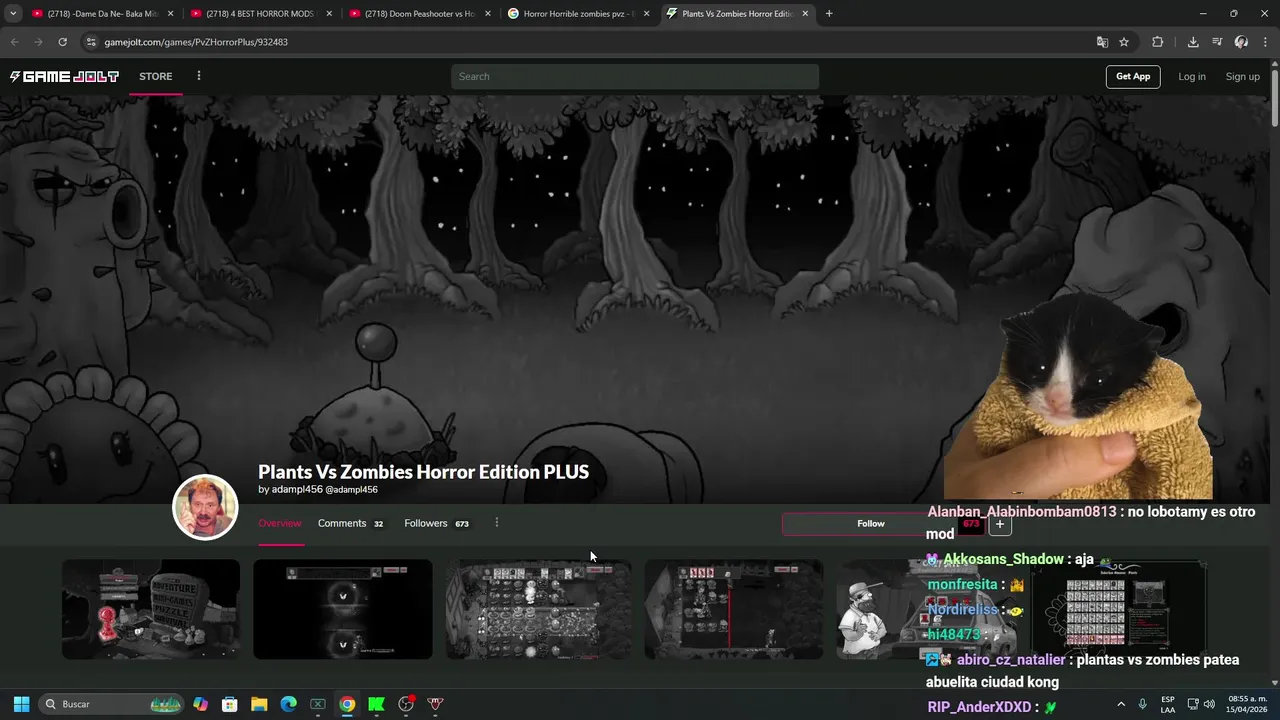Viewport: 1280px width, 720px height.
Task: Bookmark this page with the star
Action: coord(1124,42)
